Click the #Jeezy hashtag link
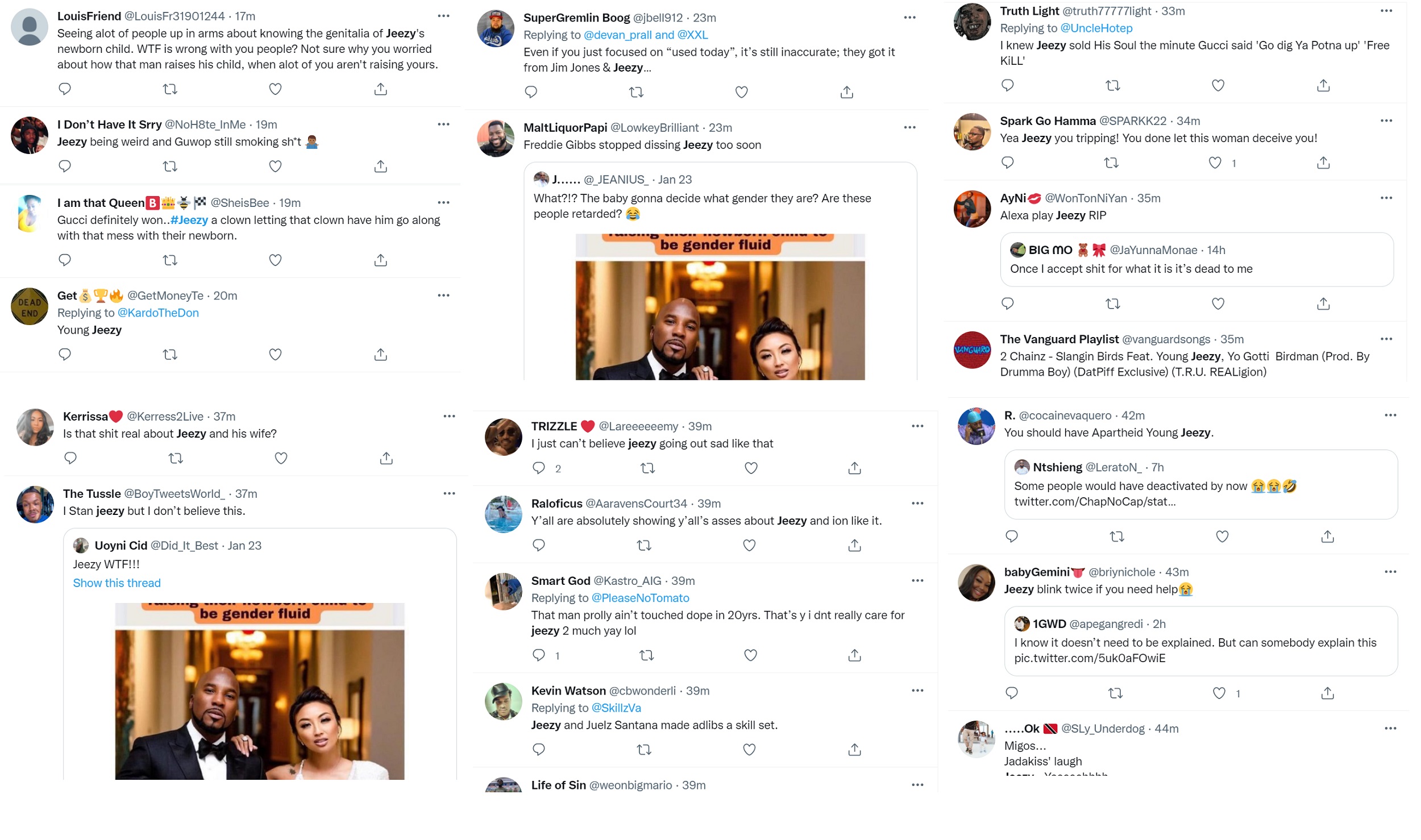This screenshot has width=1421, height=840. click(189, 220)
